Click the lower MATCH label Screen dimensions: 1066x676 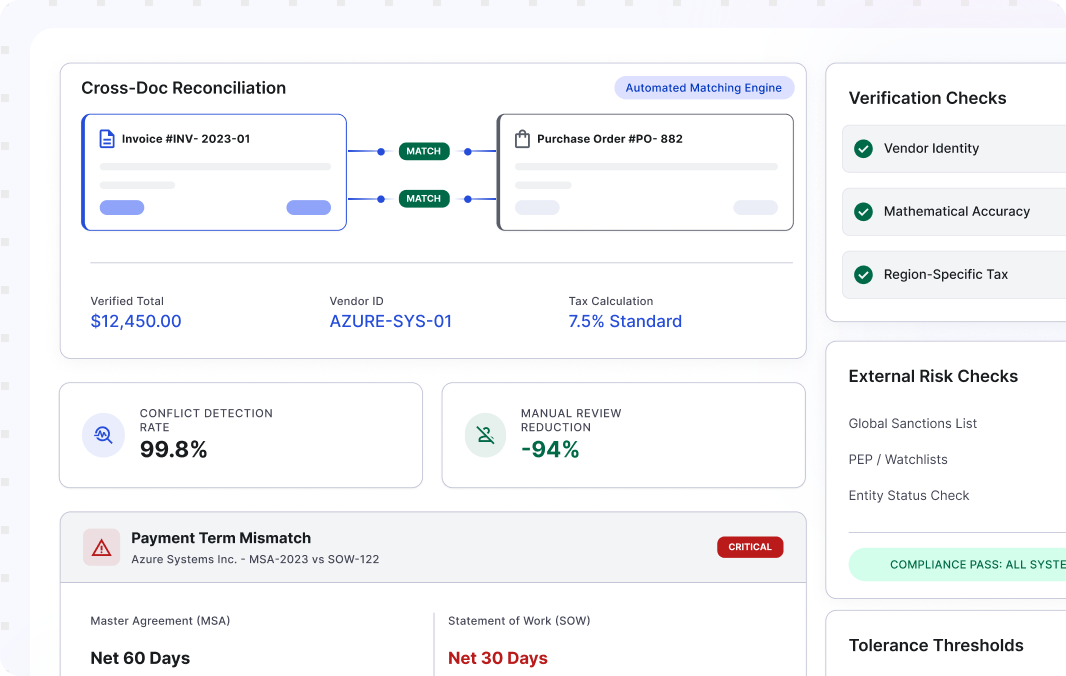point(424,199)
